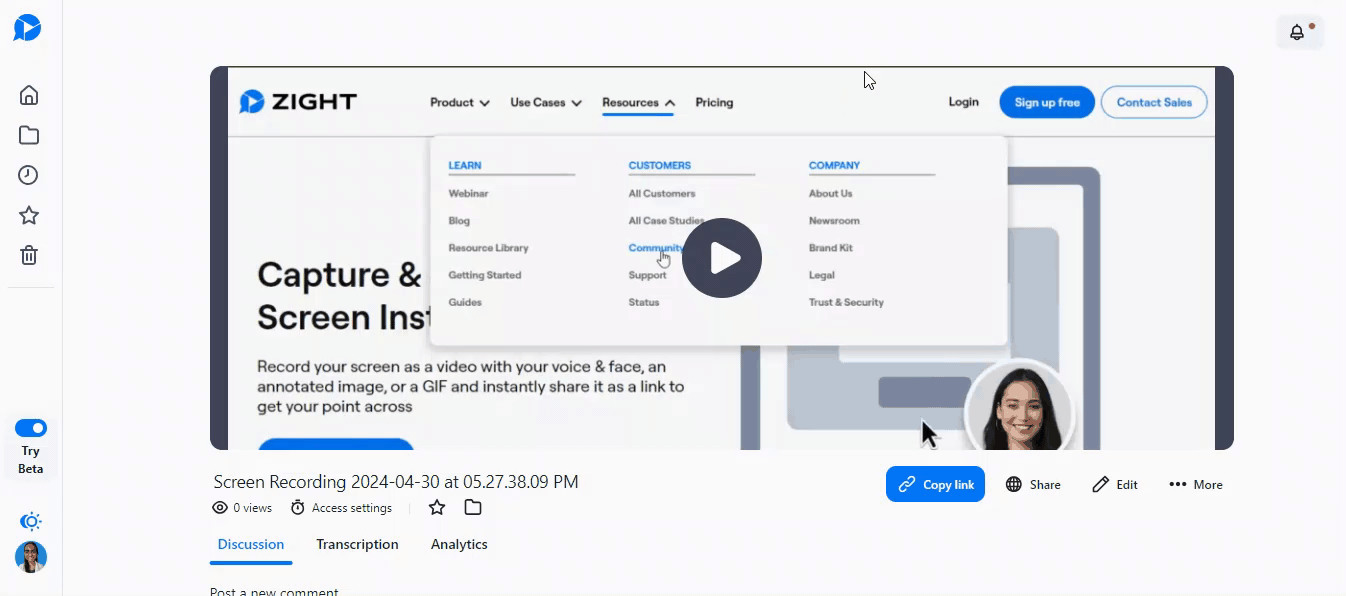Open the notifications bell
This screenshot has height=596, width=1346.
pos(1299,32)
